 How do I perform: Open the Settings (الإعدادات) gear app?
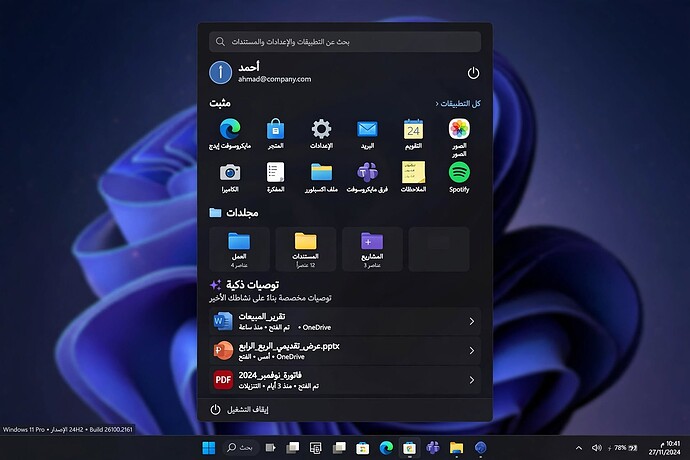click(321, 129)
